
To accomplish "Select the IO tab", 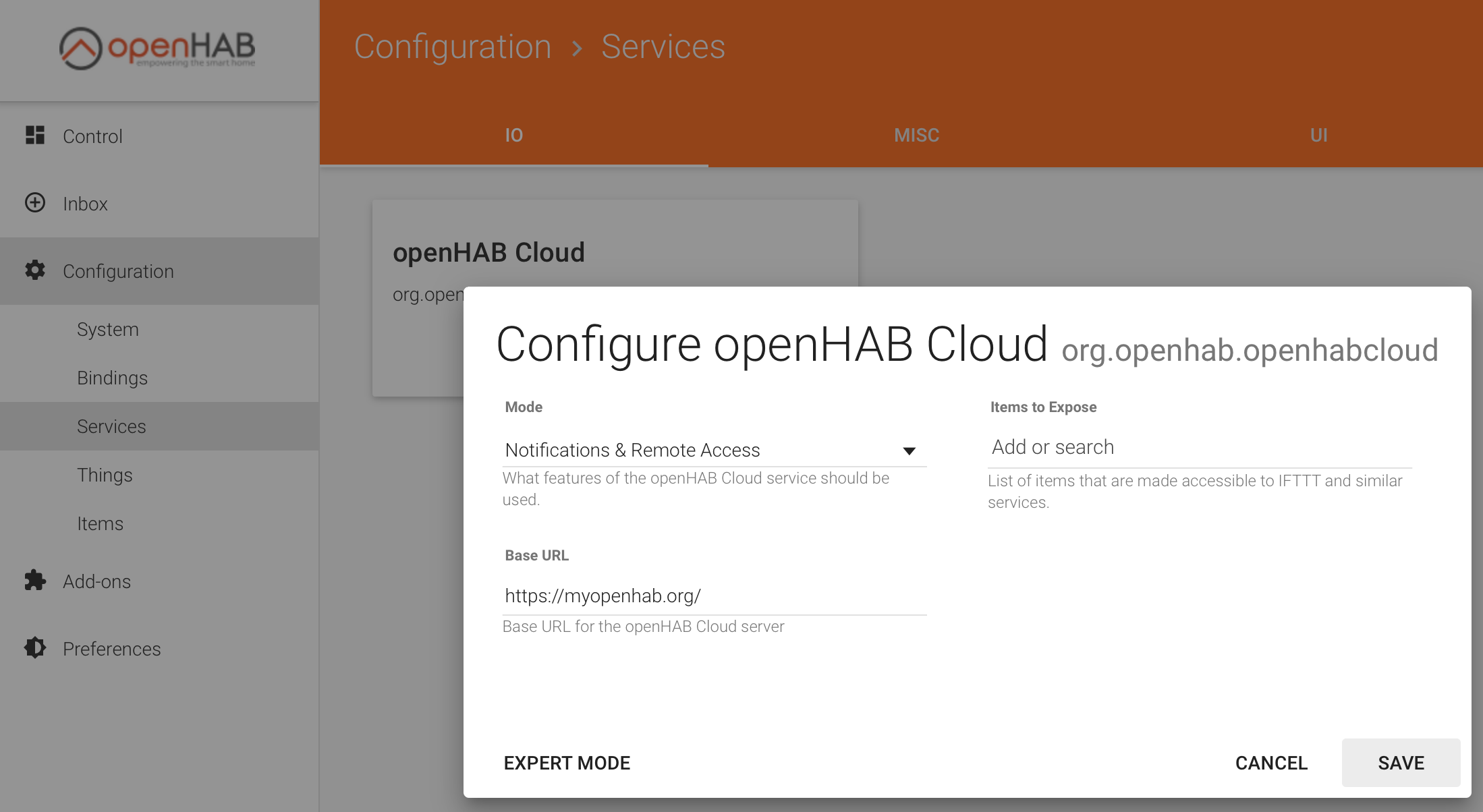I will point(514,135).
